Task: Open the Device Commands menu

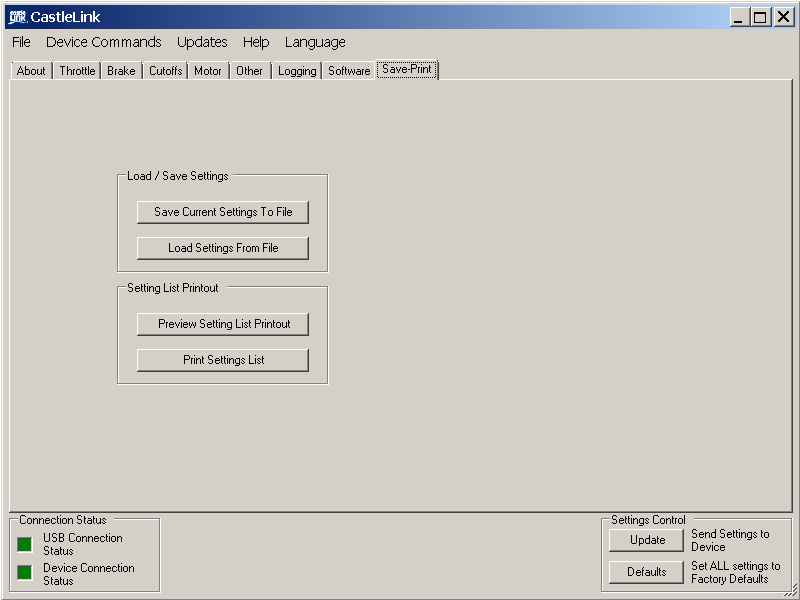Action: point(103,42)
